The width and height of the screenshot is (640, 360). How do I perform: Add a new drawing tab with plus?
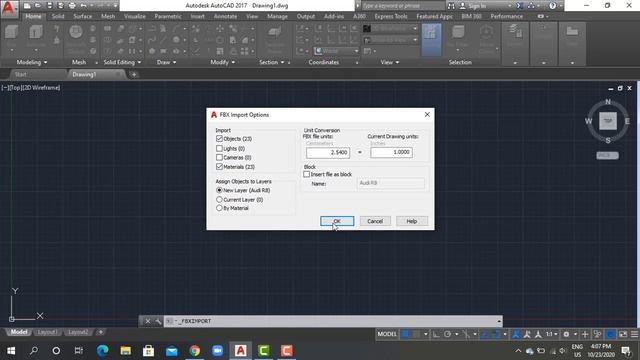(134, 75)
